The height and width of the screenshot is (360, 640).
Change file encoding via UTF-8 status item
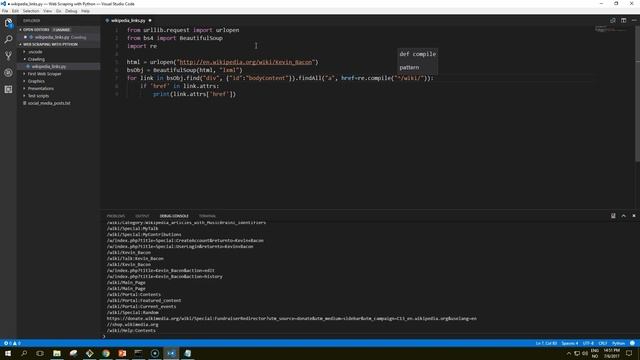pos(588,343)
